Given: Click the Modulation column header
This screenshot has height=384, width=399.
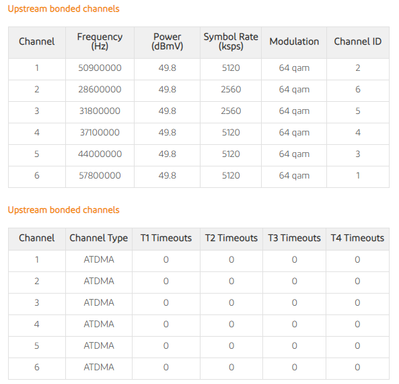Looking at the screenshot, I should click(x=294, y=41).
